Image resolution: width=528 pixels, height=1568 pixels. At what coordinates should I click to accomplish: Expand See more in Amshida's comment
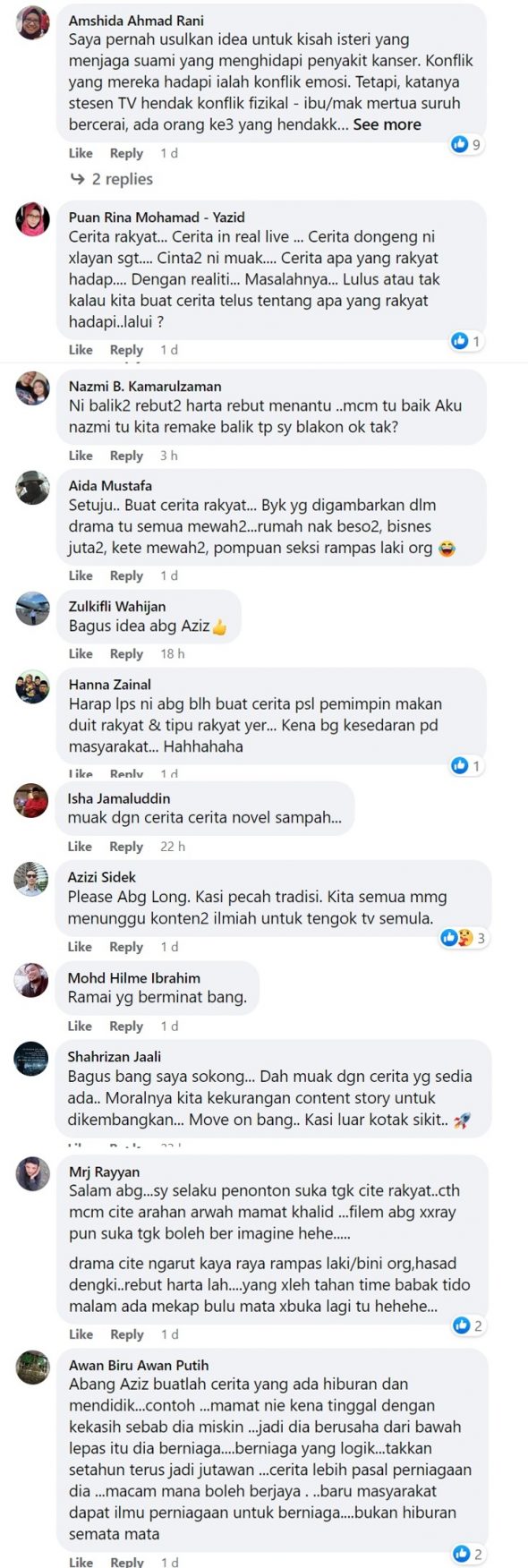pos(387,124)
